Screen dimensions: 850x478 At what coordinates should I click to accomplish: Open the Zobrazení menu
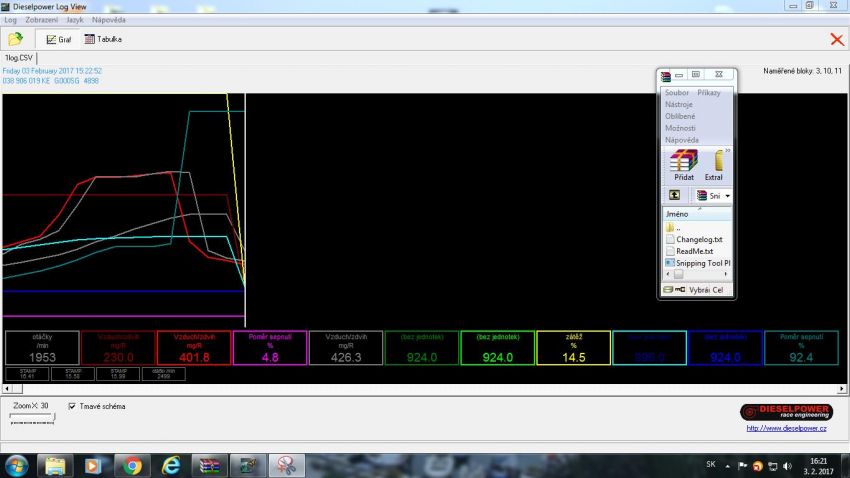(41, 20)
